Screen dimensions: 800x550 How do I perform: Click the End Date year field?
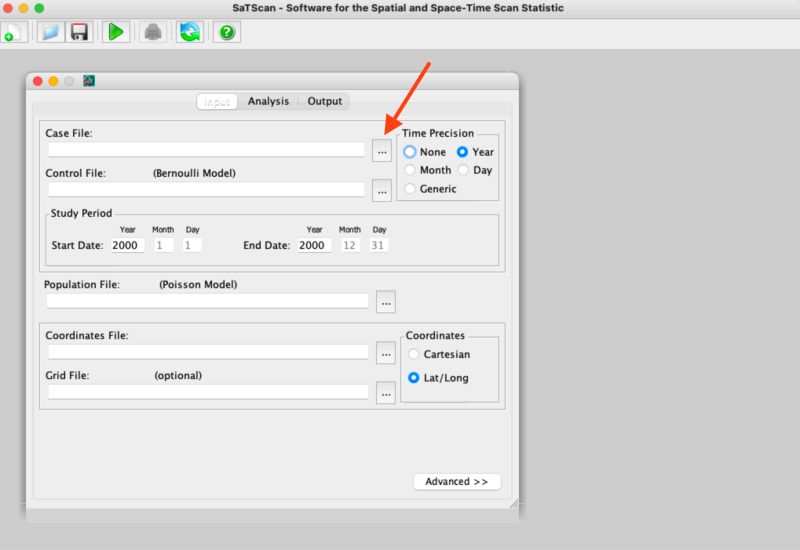click(x=314, y=245)
